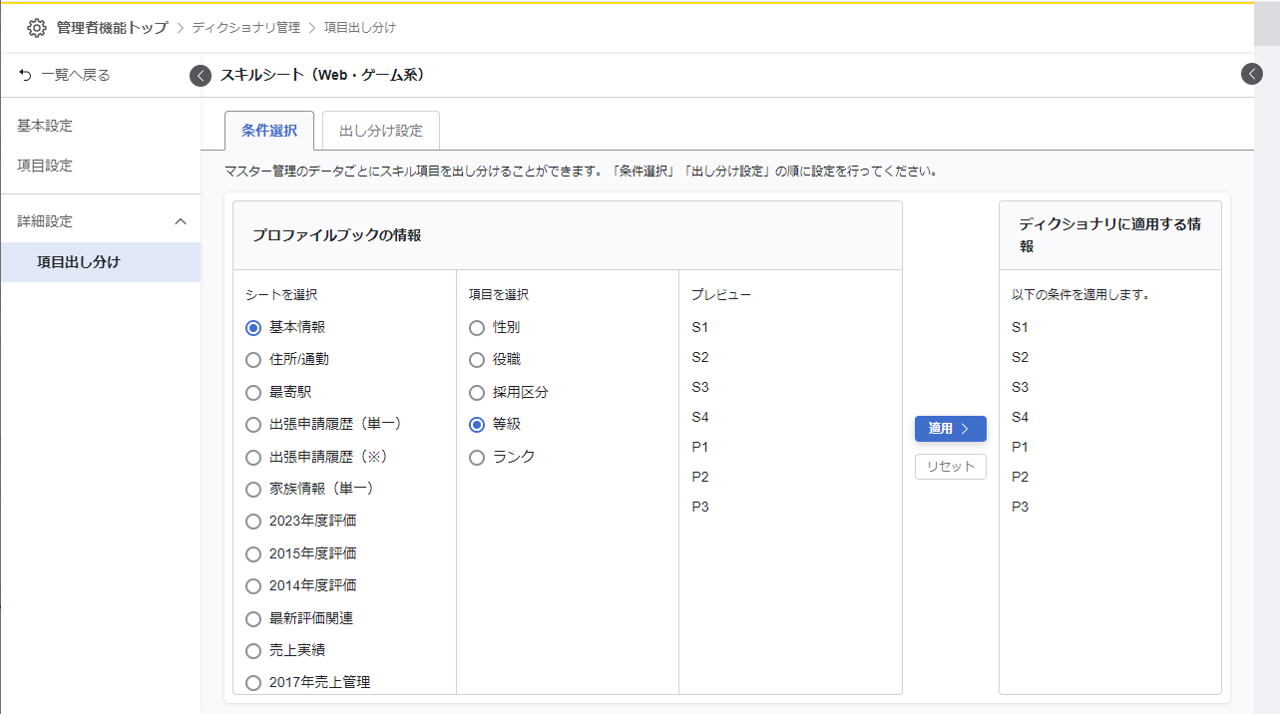1280x714 pixels.
Task: Click S4 in the プレビュー list
Action: (x=700, y=417)
